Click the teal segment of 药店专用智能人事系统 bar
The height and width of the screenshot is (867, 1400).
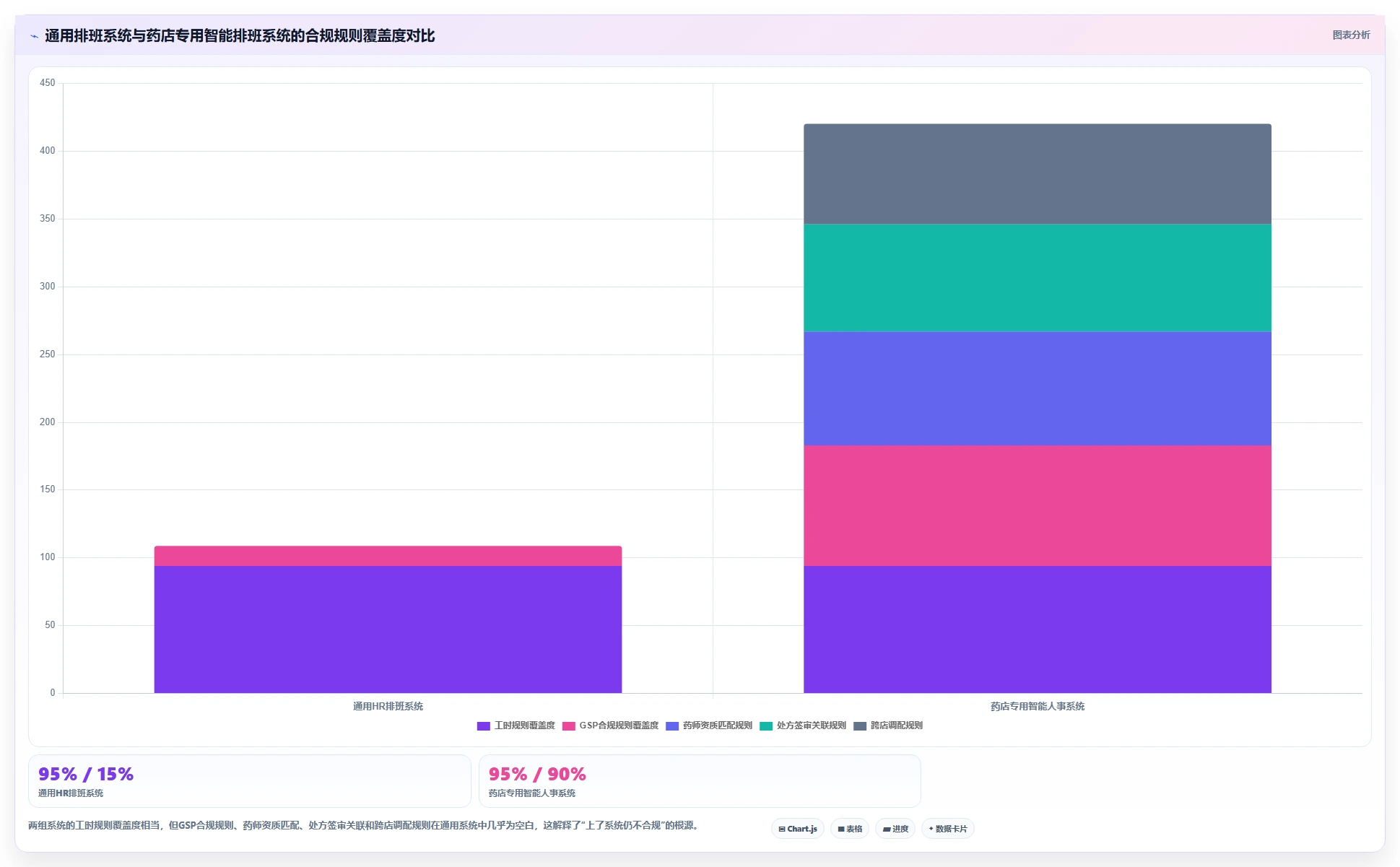[1038, 278]
